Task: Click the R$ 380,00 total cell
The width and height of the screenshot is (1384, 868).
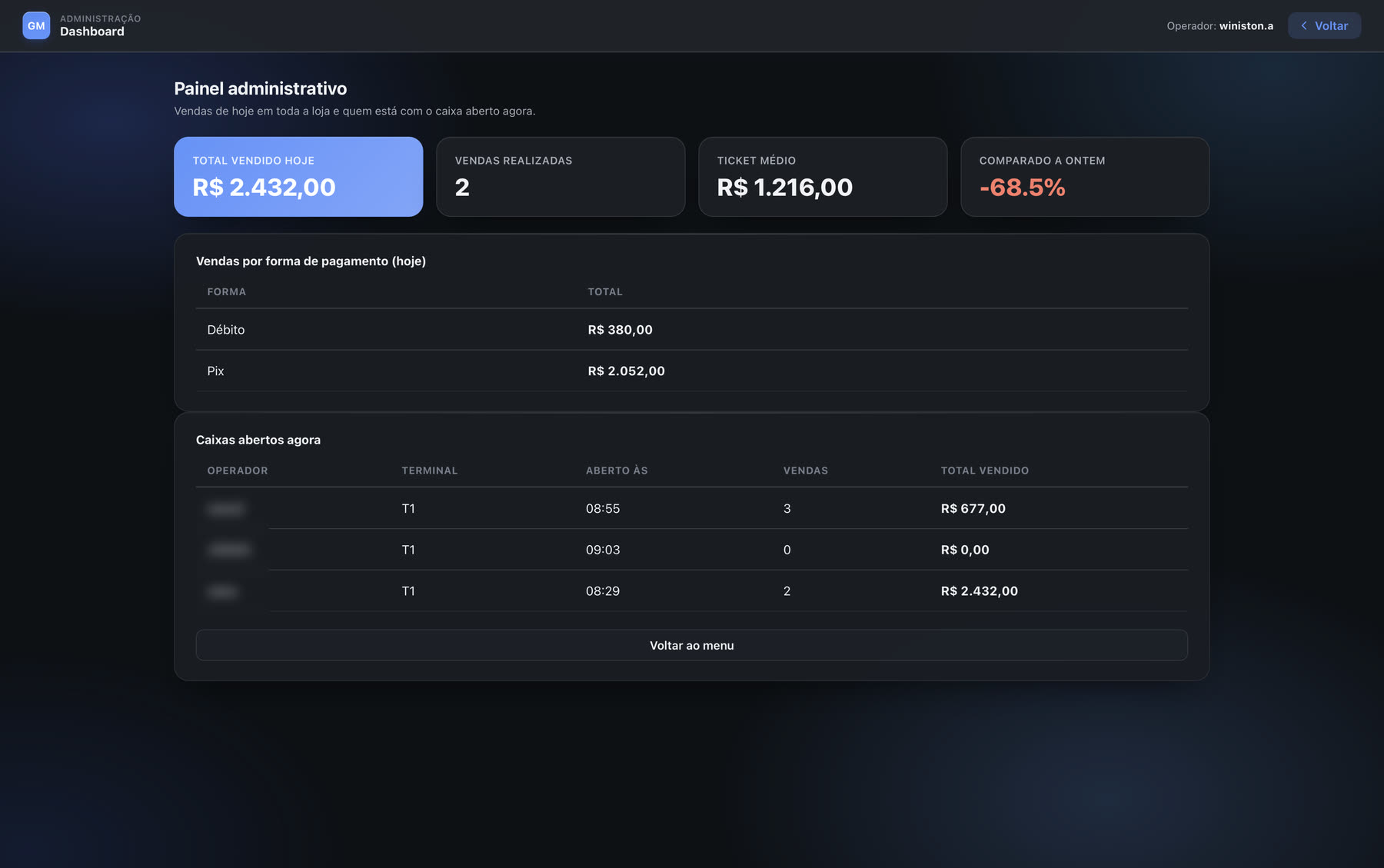Action: point(620,329)
